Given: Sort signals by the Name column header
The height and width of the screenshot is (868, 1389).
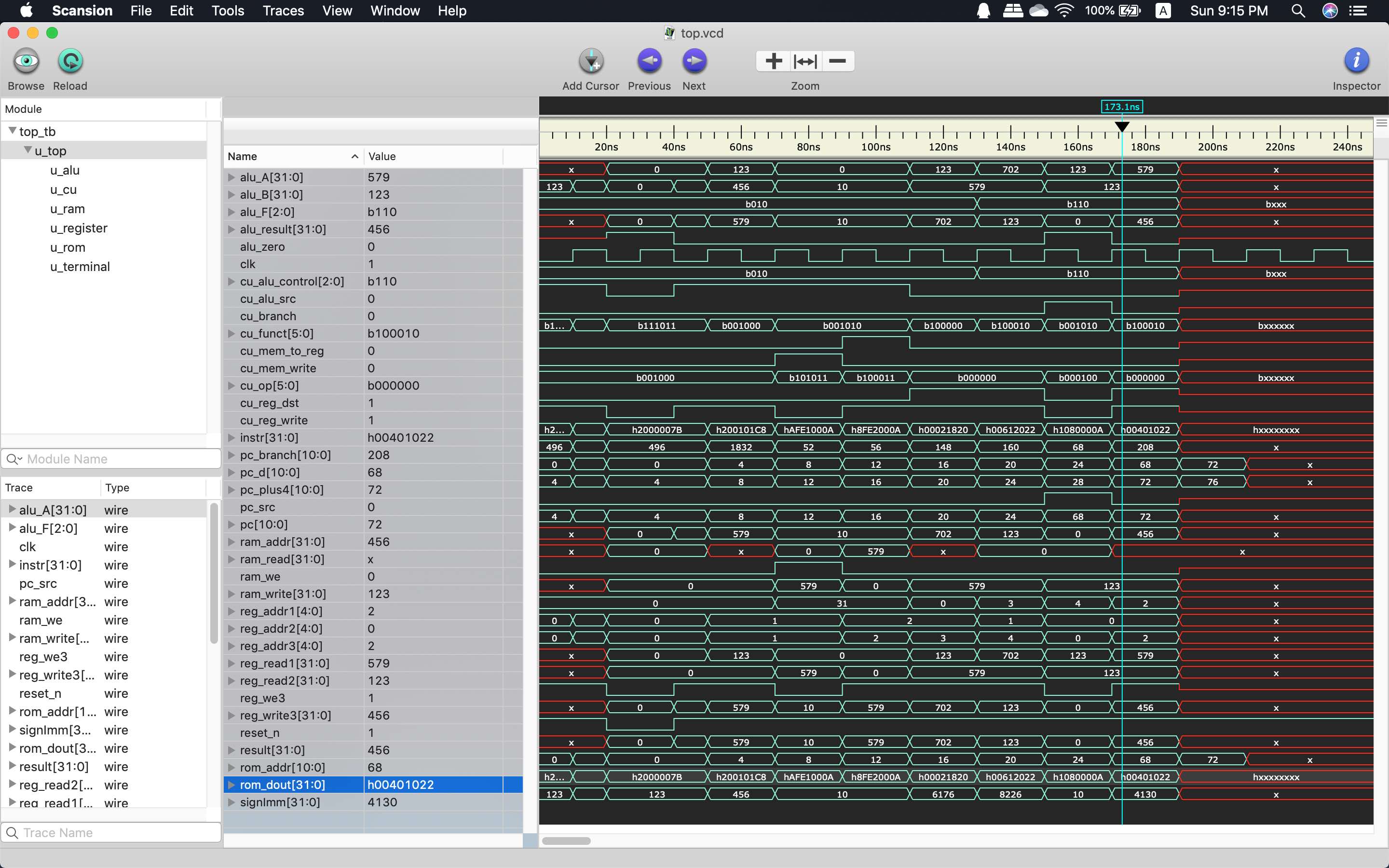Looking at the screenshot, I should [x=293, y=156].
